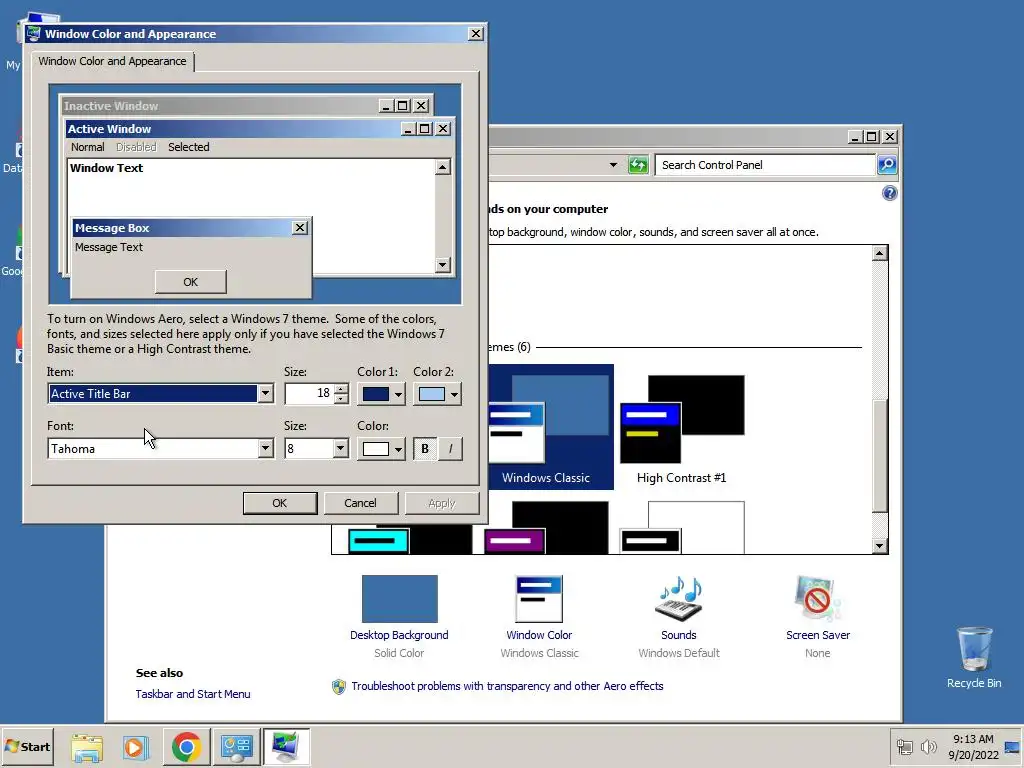Click the Color 1 dark blue swatch
Image resolution: width=1024 pixels, height=768 pixels.
tap(376, 394)
